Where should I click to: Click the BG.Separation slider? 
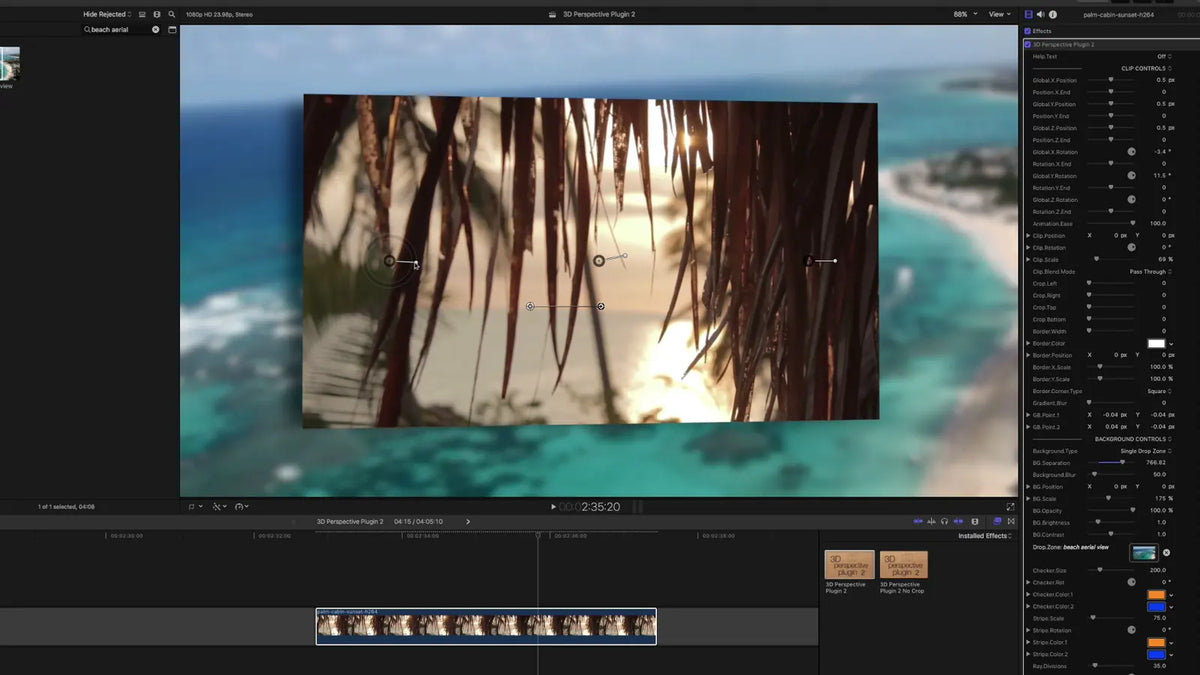1114,463
